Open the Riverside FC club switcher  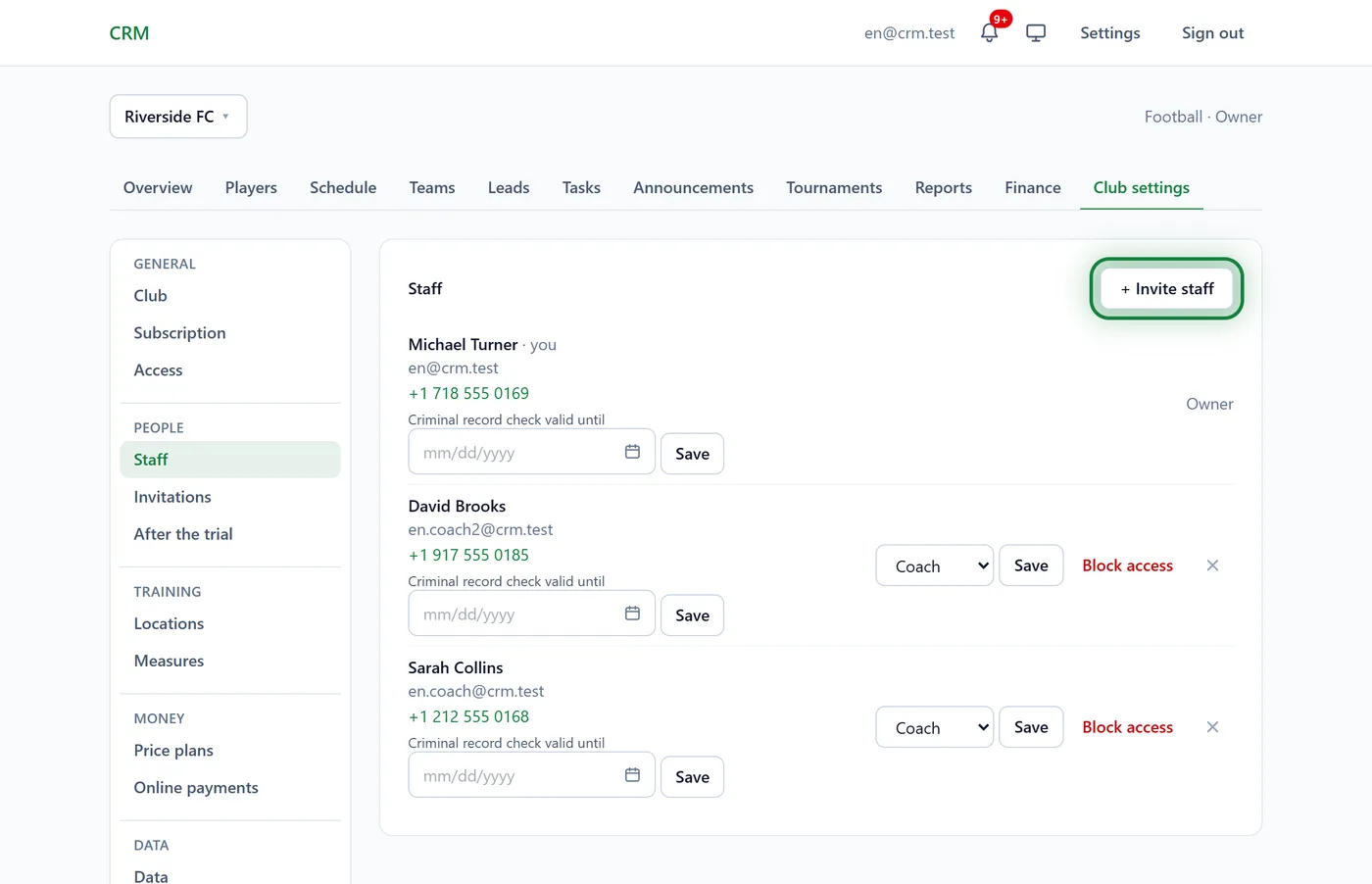point(178,117)
